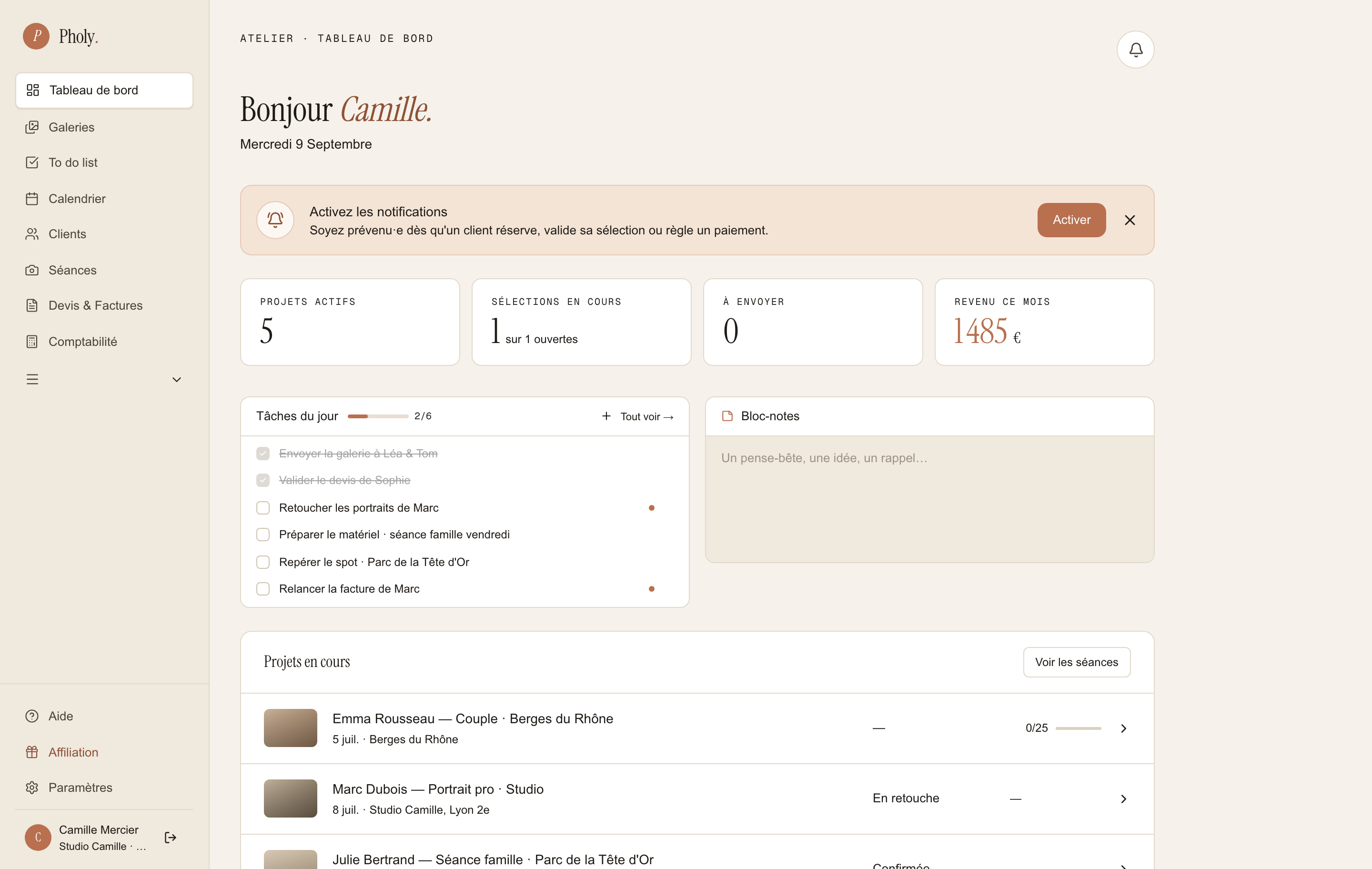The image size is (1372, 869).
Task: Select Tableau de bord in sidebar
Action: coord(104,90)
